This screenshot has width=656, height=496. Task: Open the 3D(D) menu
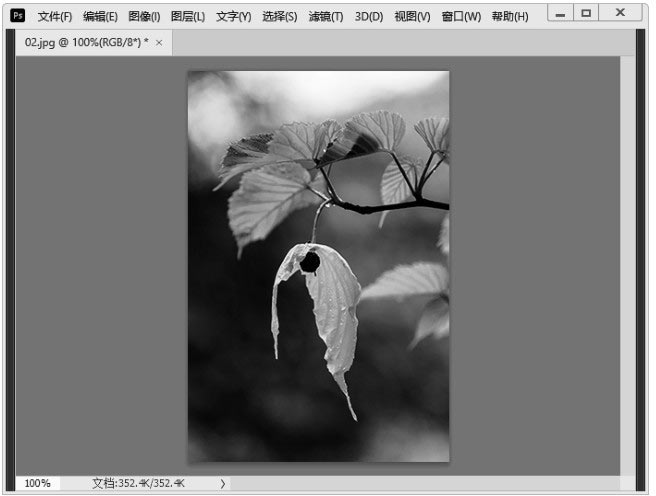coord(369,17)
